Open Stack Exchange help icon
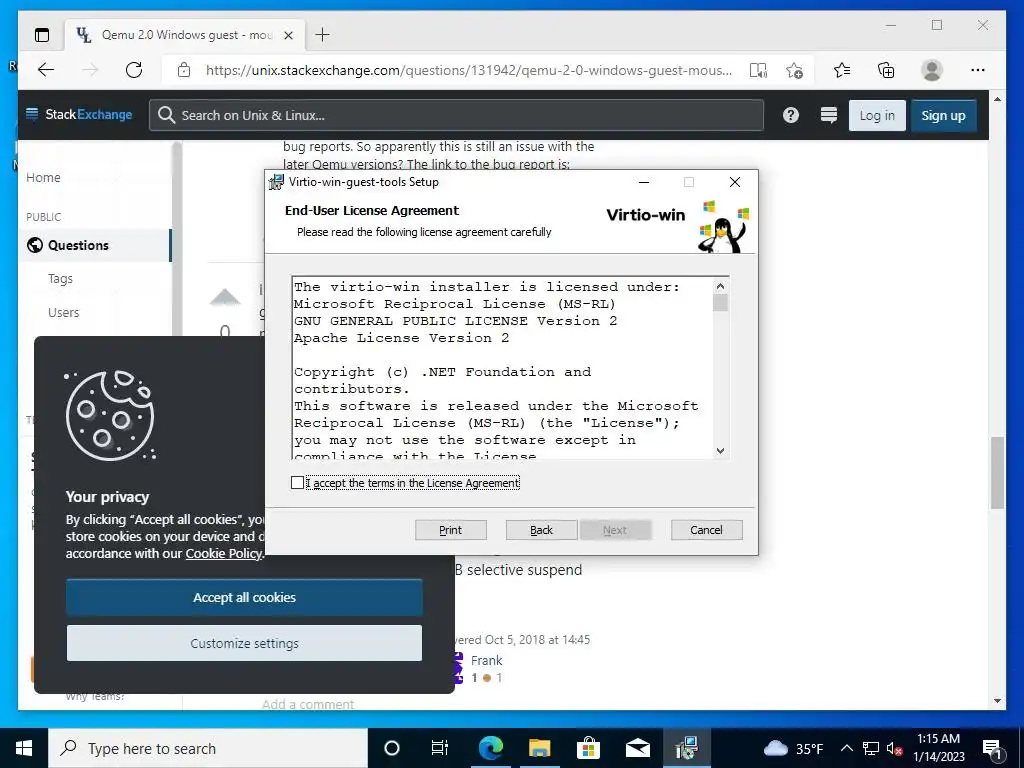 [x=791, y=115]
